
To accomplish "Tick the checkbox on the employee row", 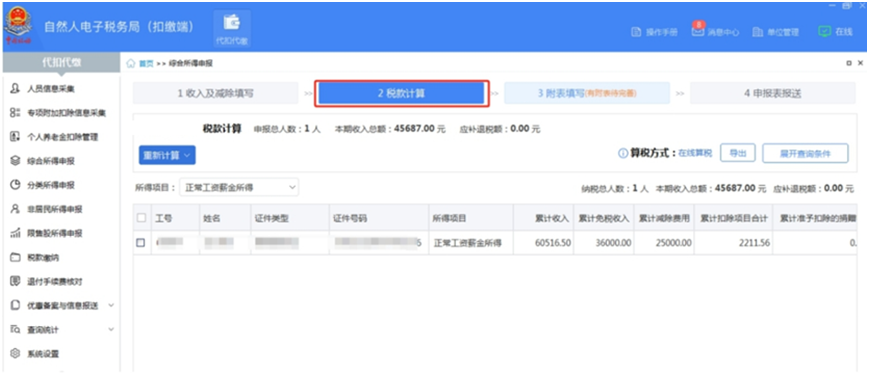I will pyautogui.click(x=141, y=243).
